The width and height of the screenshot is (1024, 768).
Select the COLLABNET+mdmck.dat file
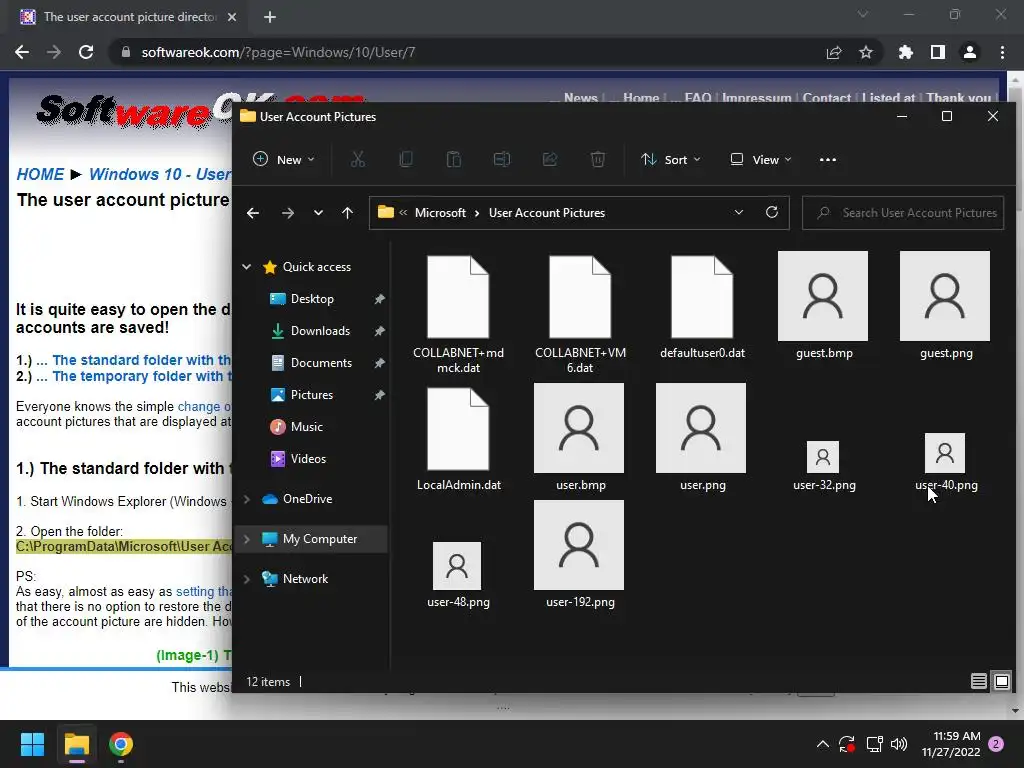tap(458, 315)
